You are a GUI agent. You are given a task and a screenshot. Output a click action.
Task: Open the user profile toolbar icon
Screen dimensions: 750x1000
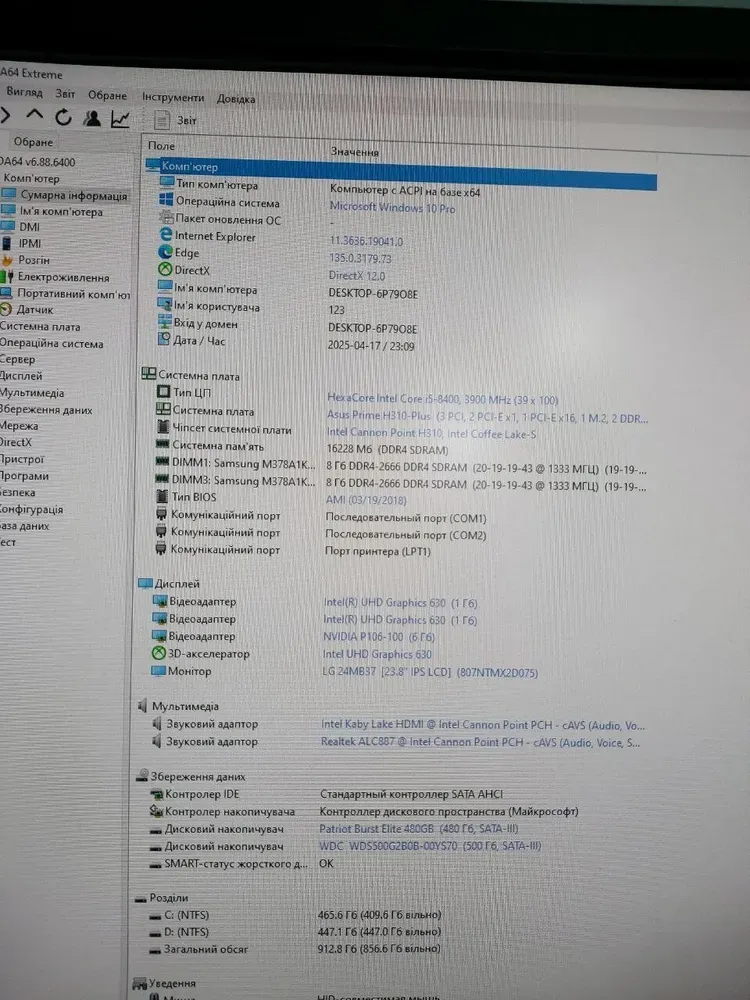coord(92,119)
